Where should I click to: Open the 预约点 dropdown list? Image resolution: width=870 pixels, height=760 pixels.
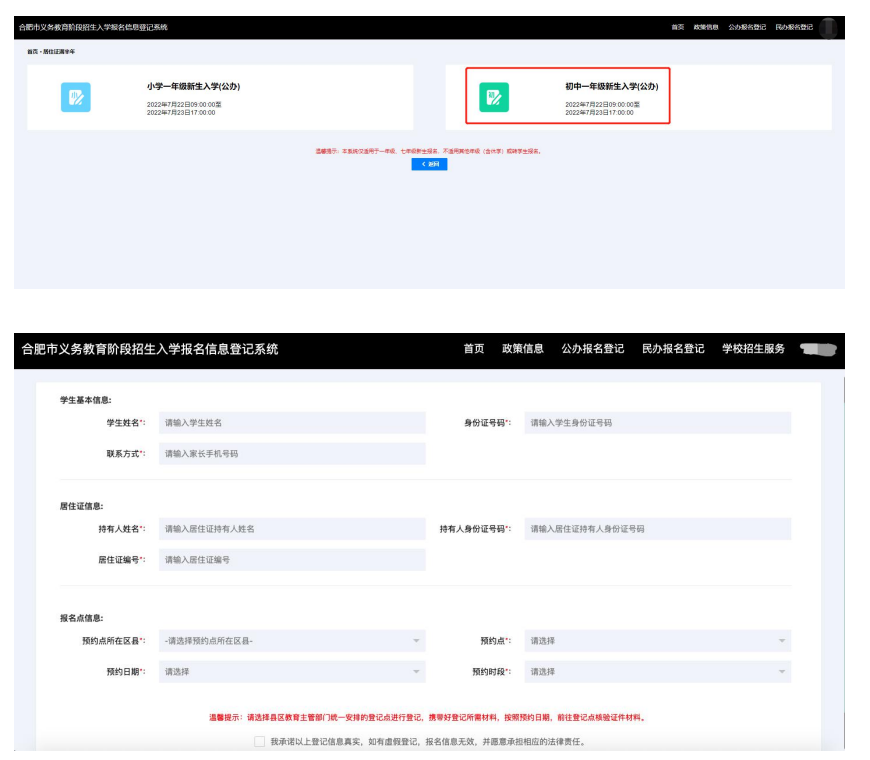pyautogui.click(x=657, y=641)
